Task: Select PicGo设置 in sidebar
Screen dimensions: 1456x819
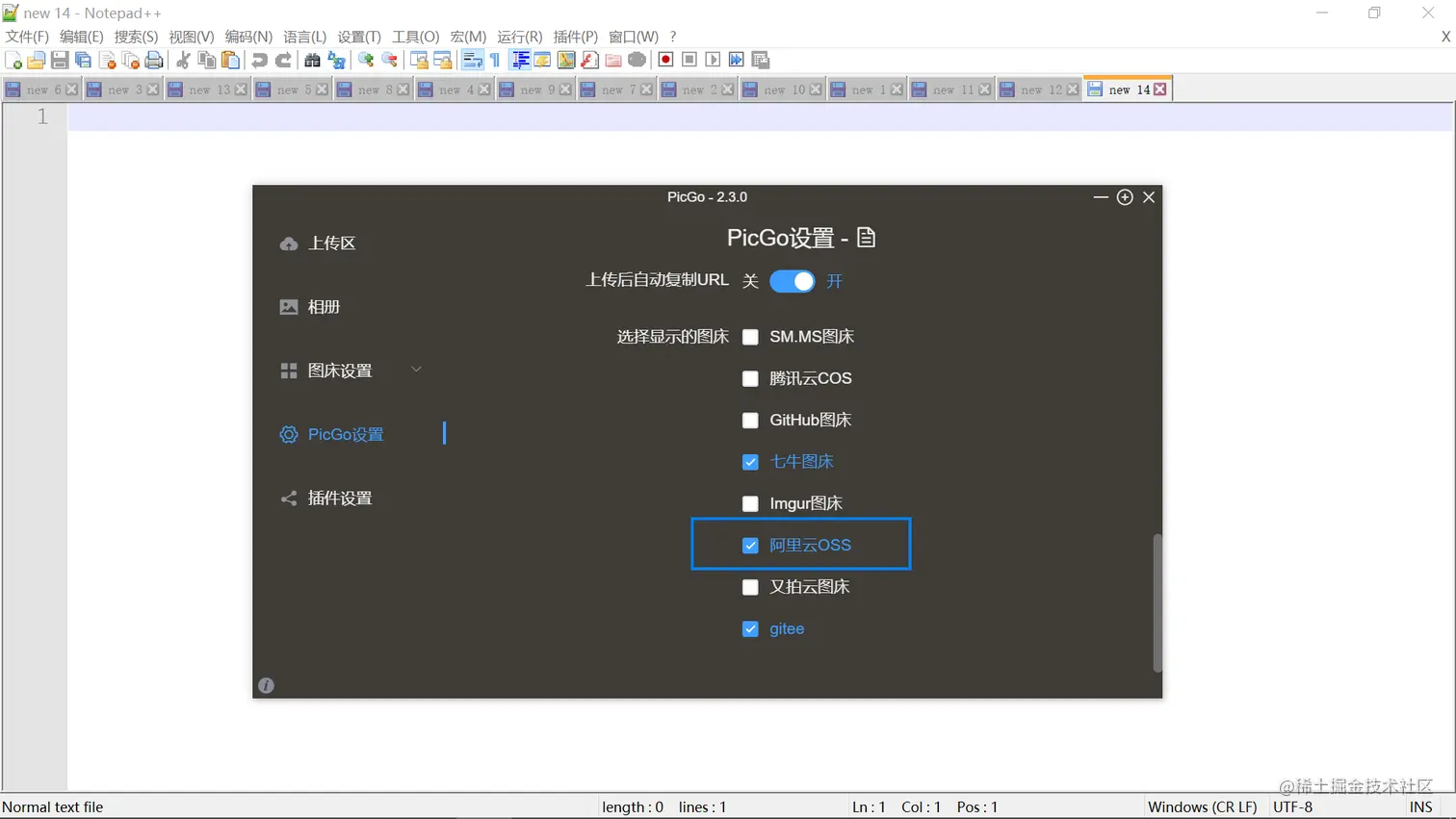Action: 332,434
